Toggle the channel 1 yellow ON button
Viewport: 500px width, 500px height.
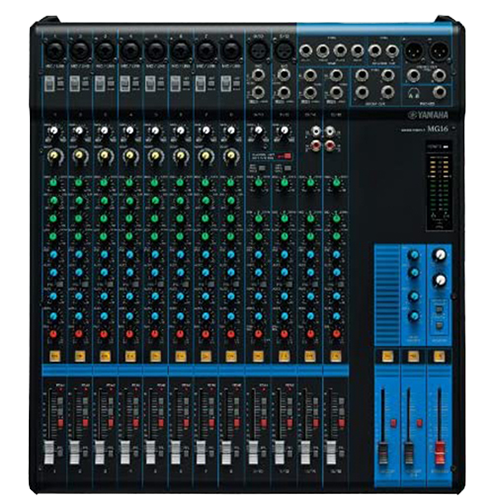pos(54,356)
